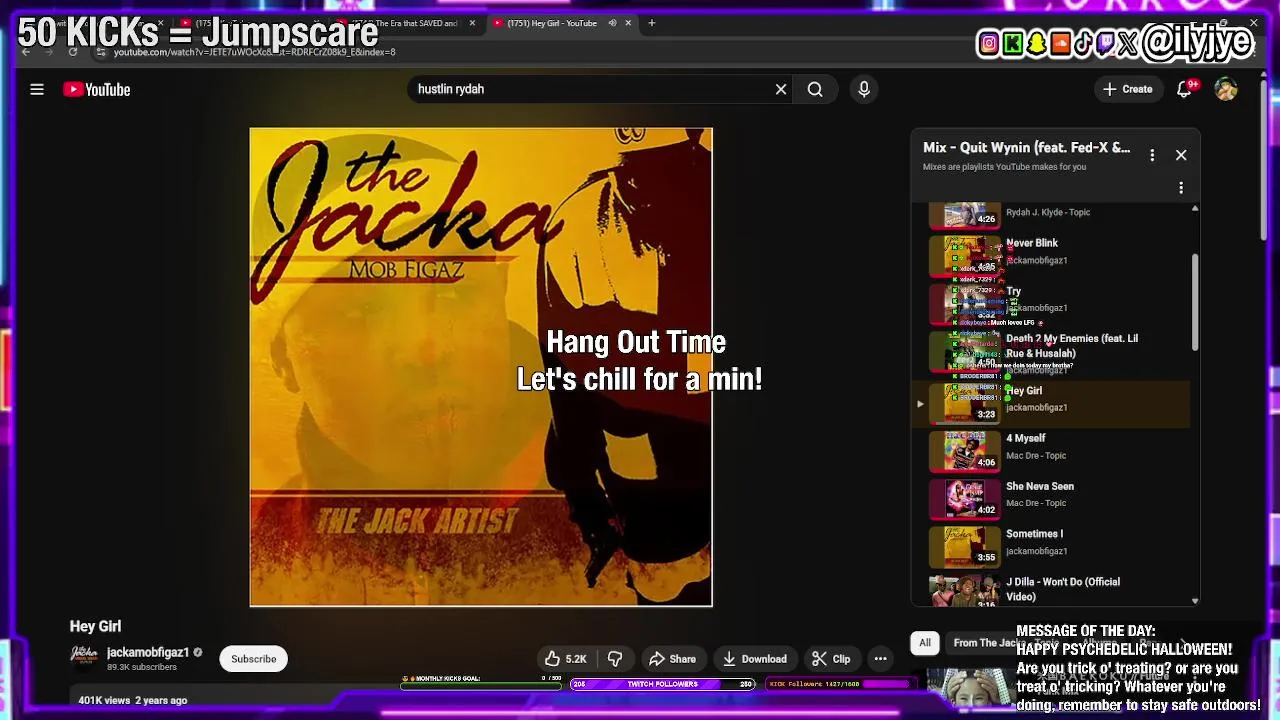Click the page's vertical scrollbar
The width and height of the screenshot is (1280, 720).
pyautogui.click(x=1264, y=160)
